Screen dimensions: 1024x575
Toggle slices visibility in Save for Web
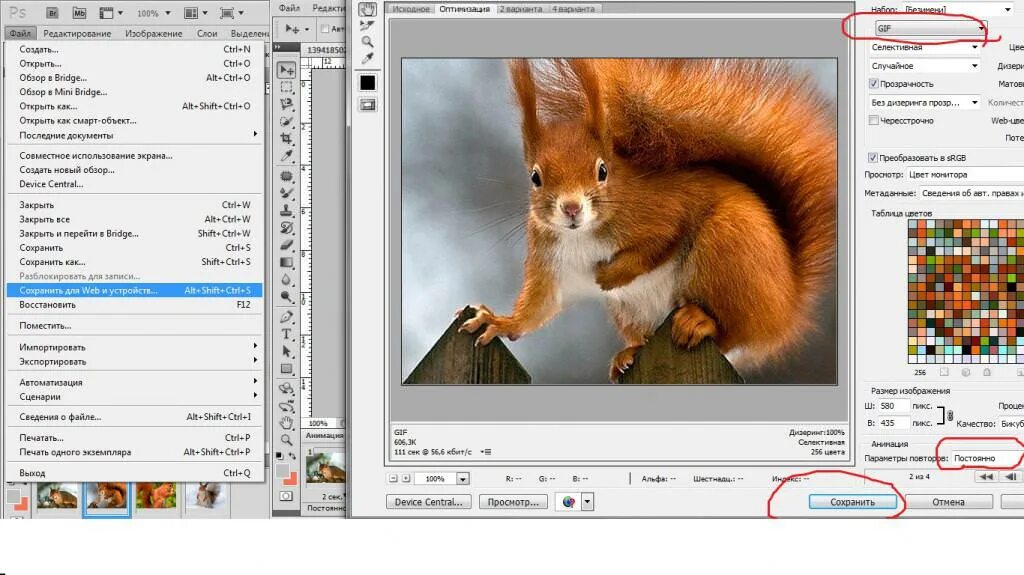pos(368,105)
